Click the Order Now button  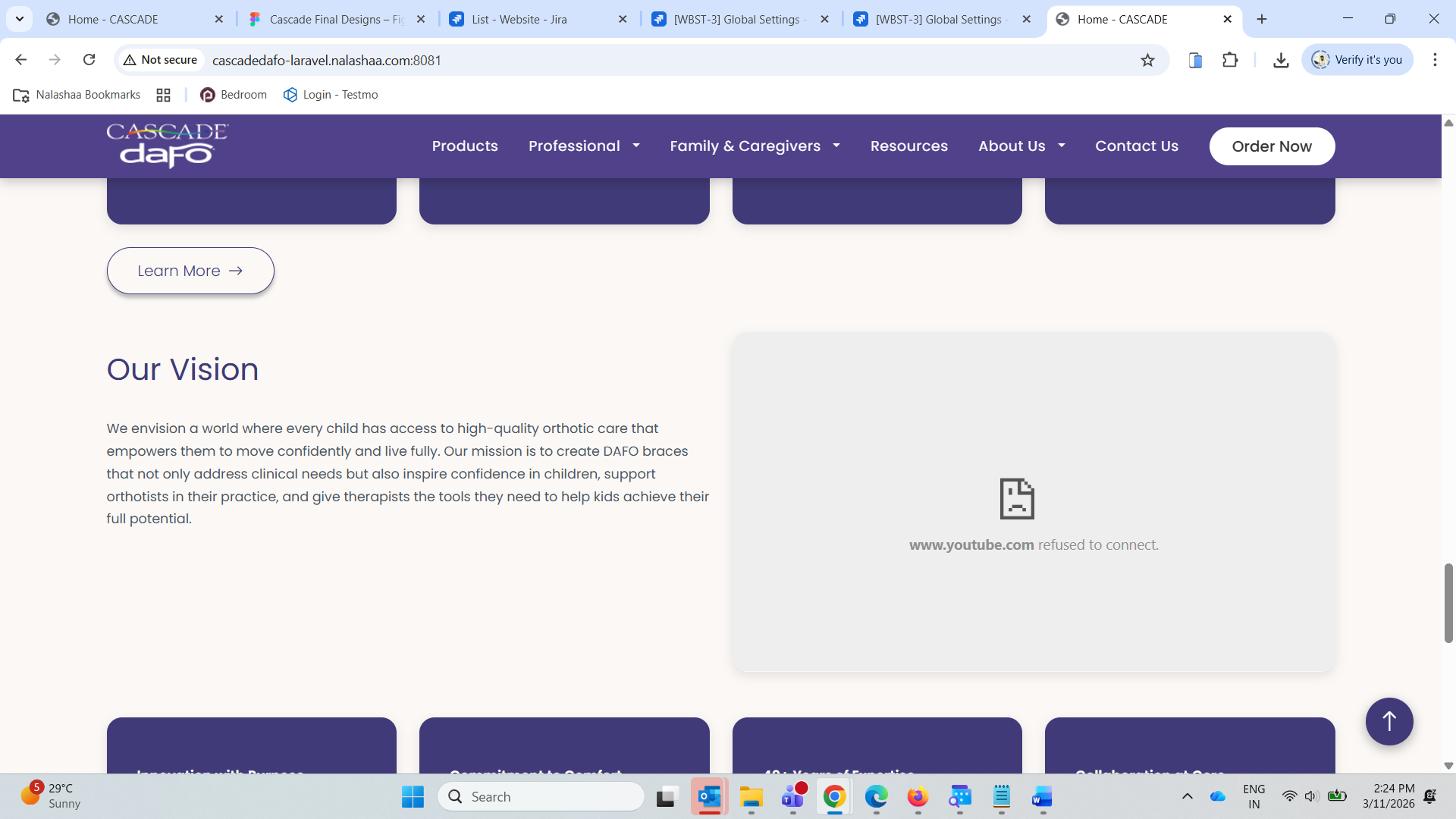(x=1272, y=146)
